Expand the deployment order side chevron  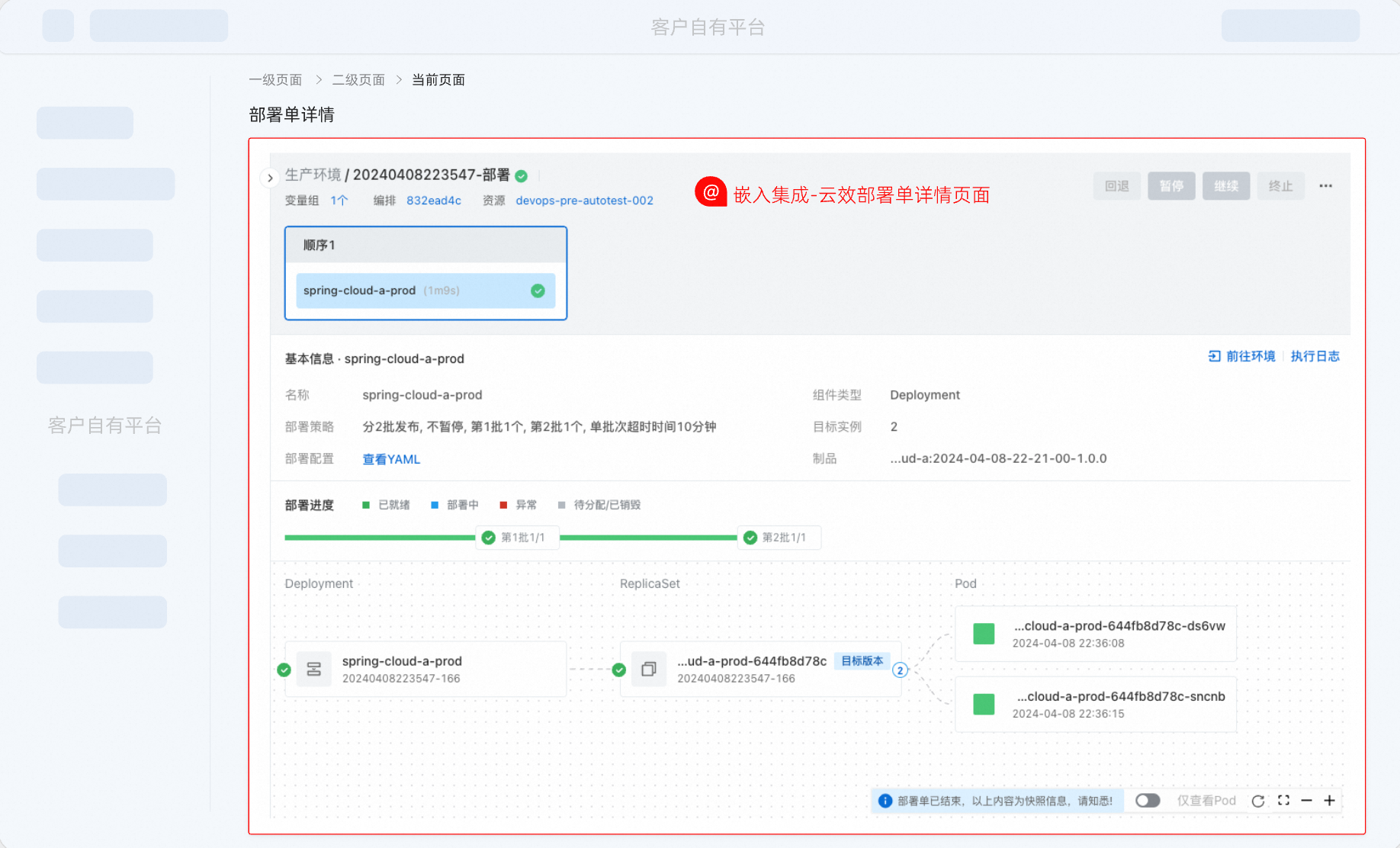(270, 178)
